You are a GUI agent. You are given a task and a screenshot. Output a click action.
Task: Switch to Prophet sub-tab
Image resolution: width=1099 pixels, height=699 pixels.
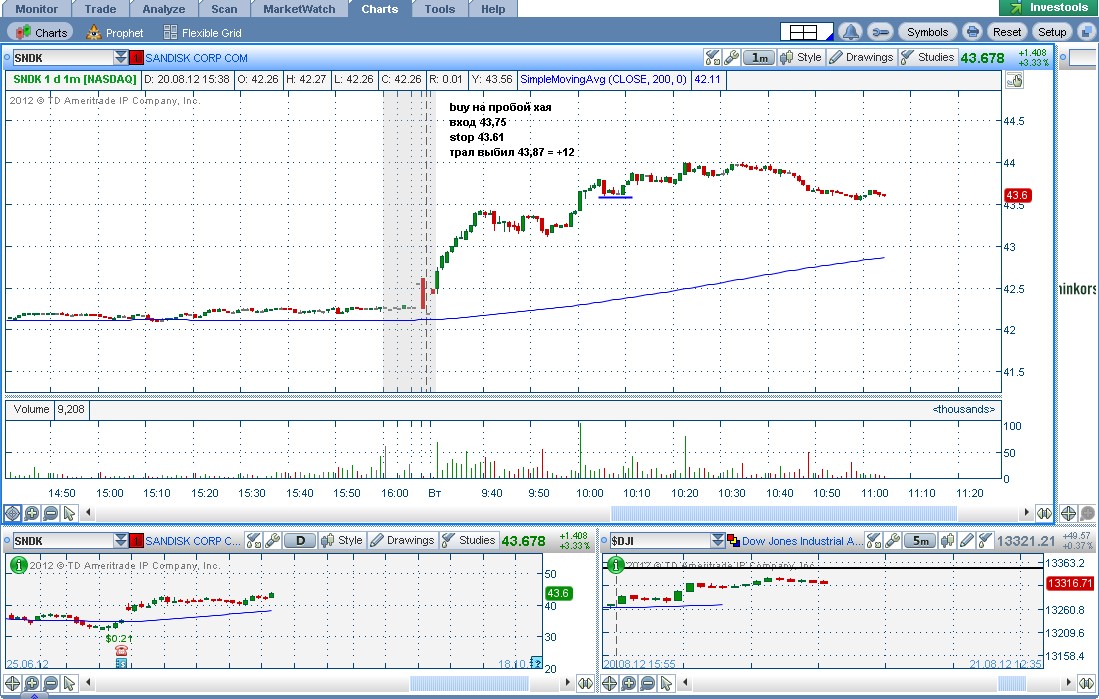pyautogui.click(x=114, y=32)
